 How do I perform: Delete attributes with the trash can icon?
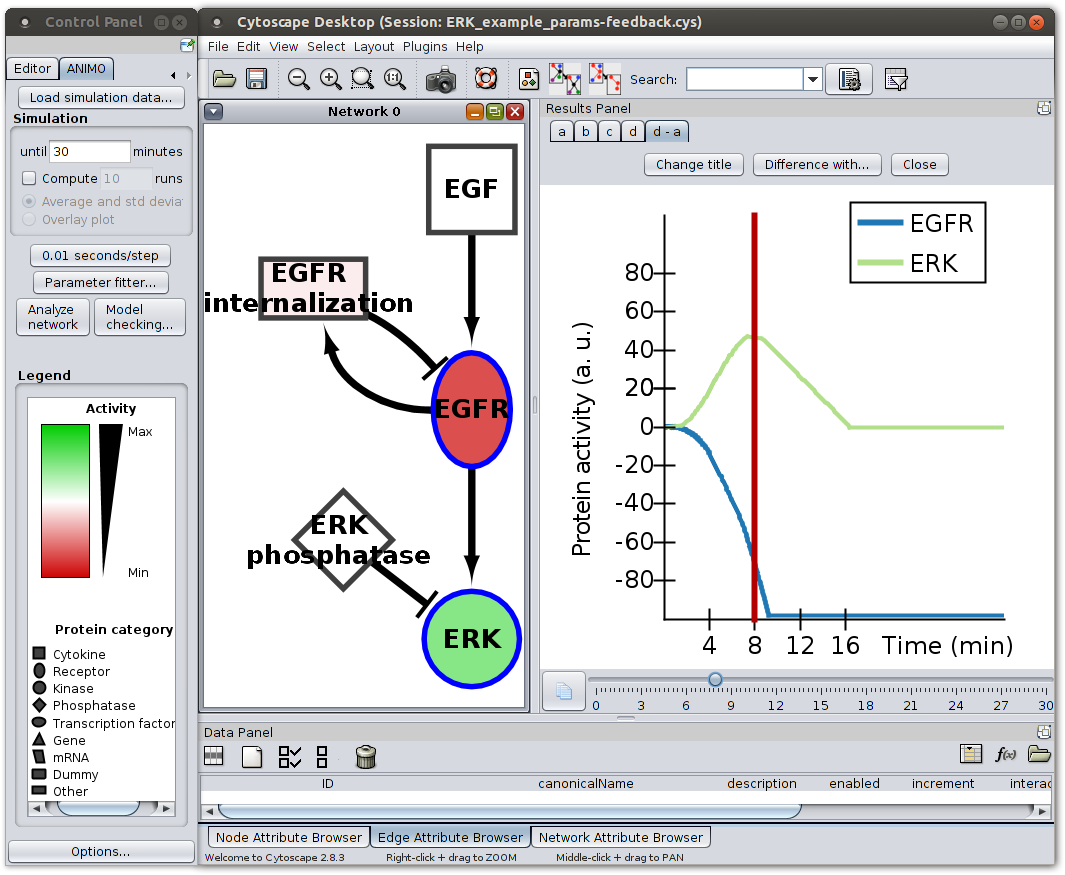tap(365, 756)
